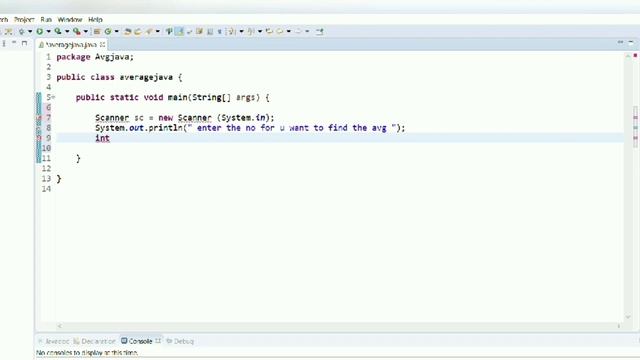The image size is (640, 360).
Task: Maximize the left side panel
Action: 24,43
